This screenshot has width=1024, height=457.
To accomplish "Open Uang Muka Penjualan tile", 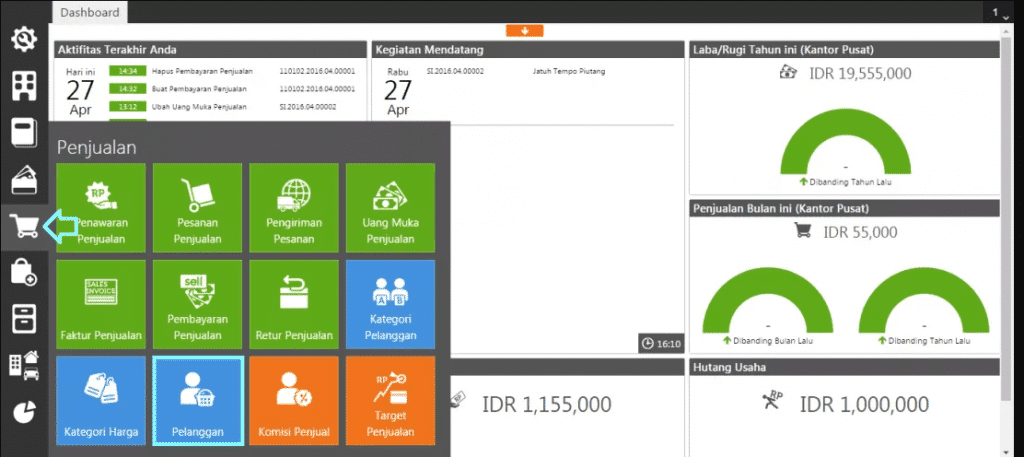I will point(390,208).
